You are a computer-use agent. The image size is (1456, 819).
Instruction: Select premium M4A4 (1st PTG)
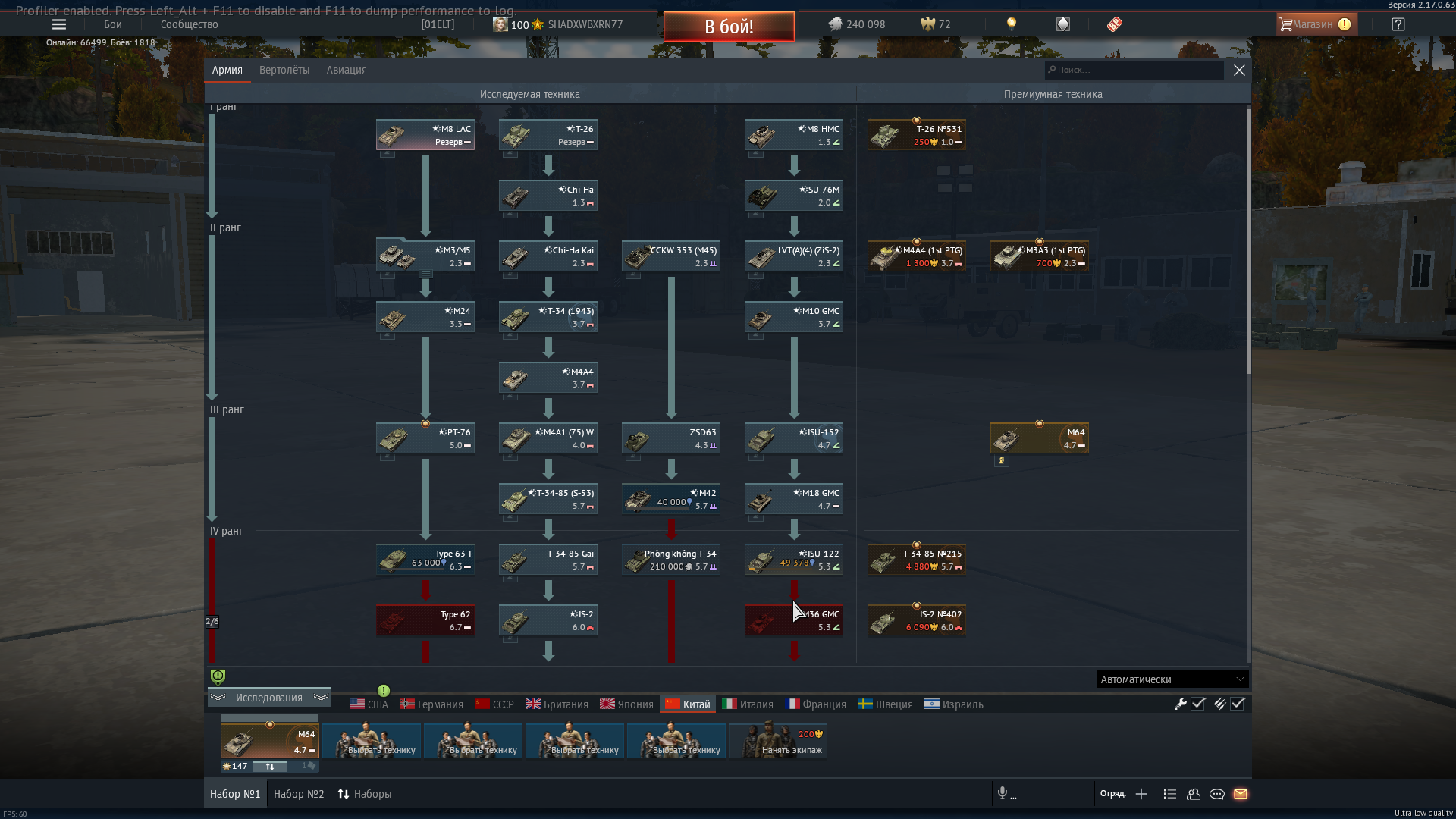coord(917,256)
